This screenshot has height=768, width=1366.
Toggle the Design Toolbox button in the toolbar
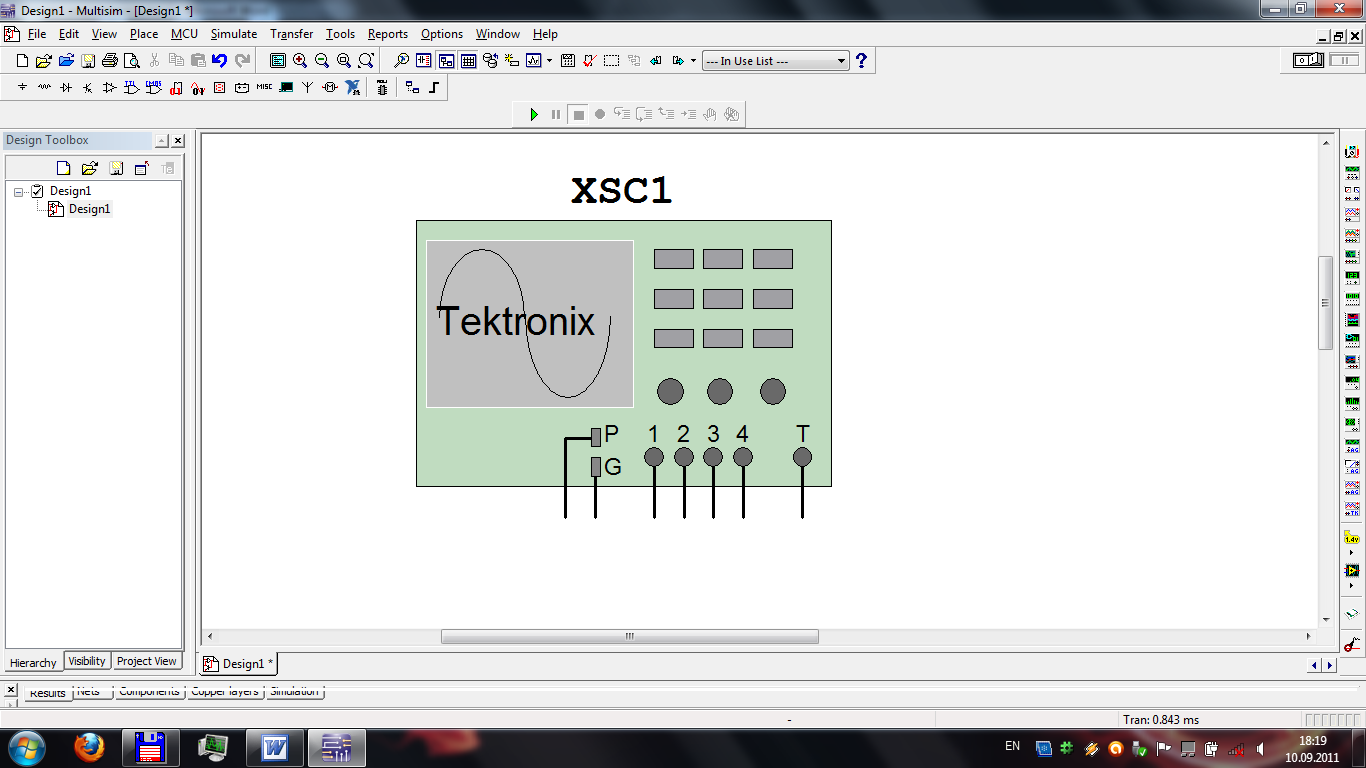pyautogui.click(x=447, y=61)
